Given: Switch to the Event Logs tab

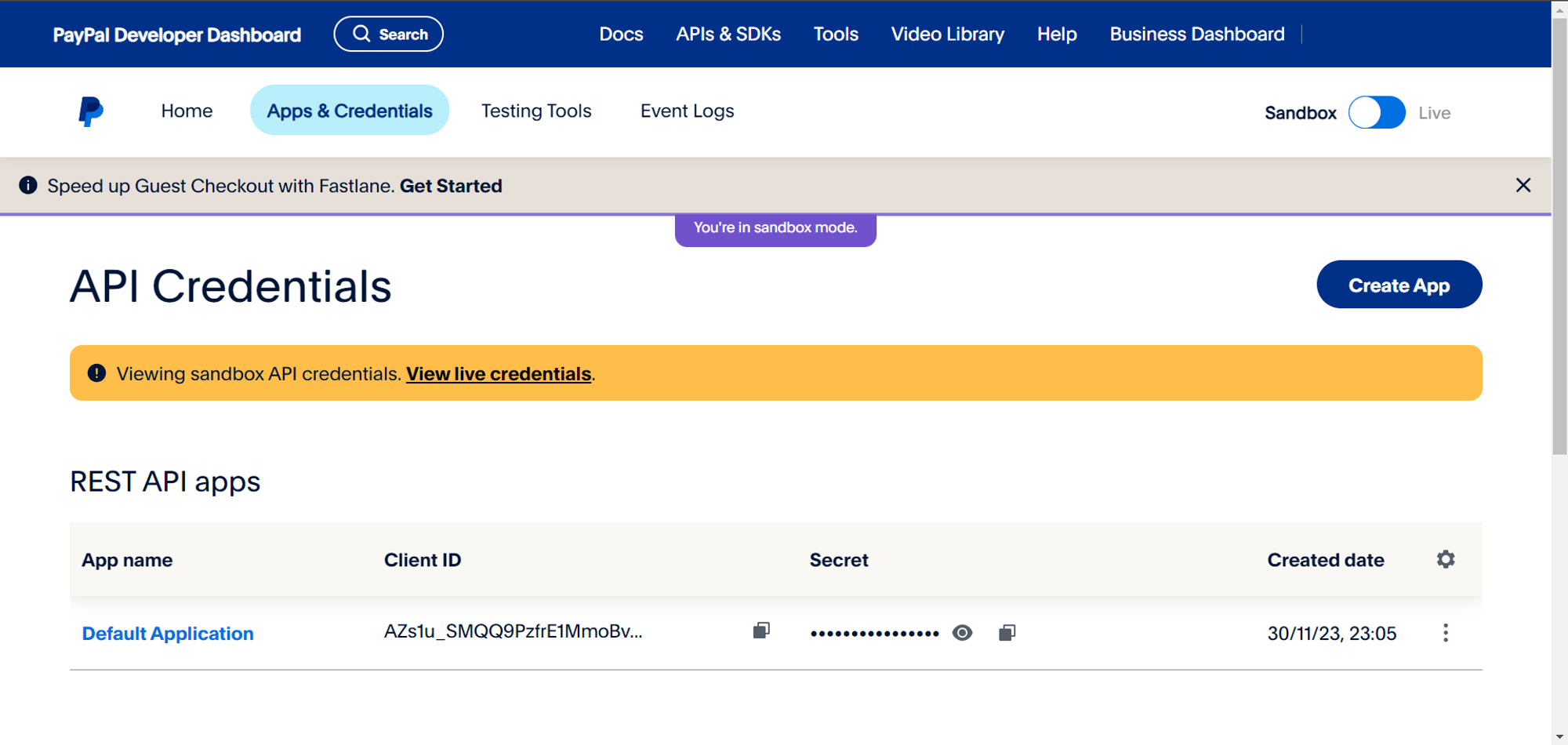Looking at the screenshot, I should [687, 111].
